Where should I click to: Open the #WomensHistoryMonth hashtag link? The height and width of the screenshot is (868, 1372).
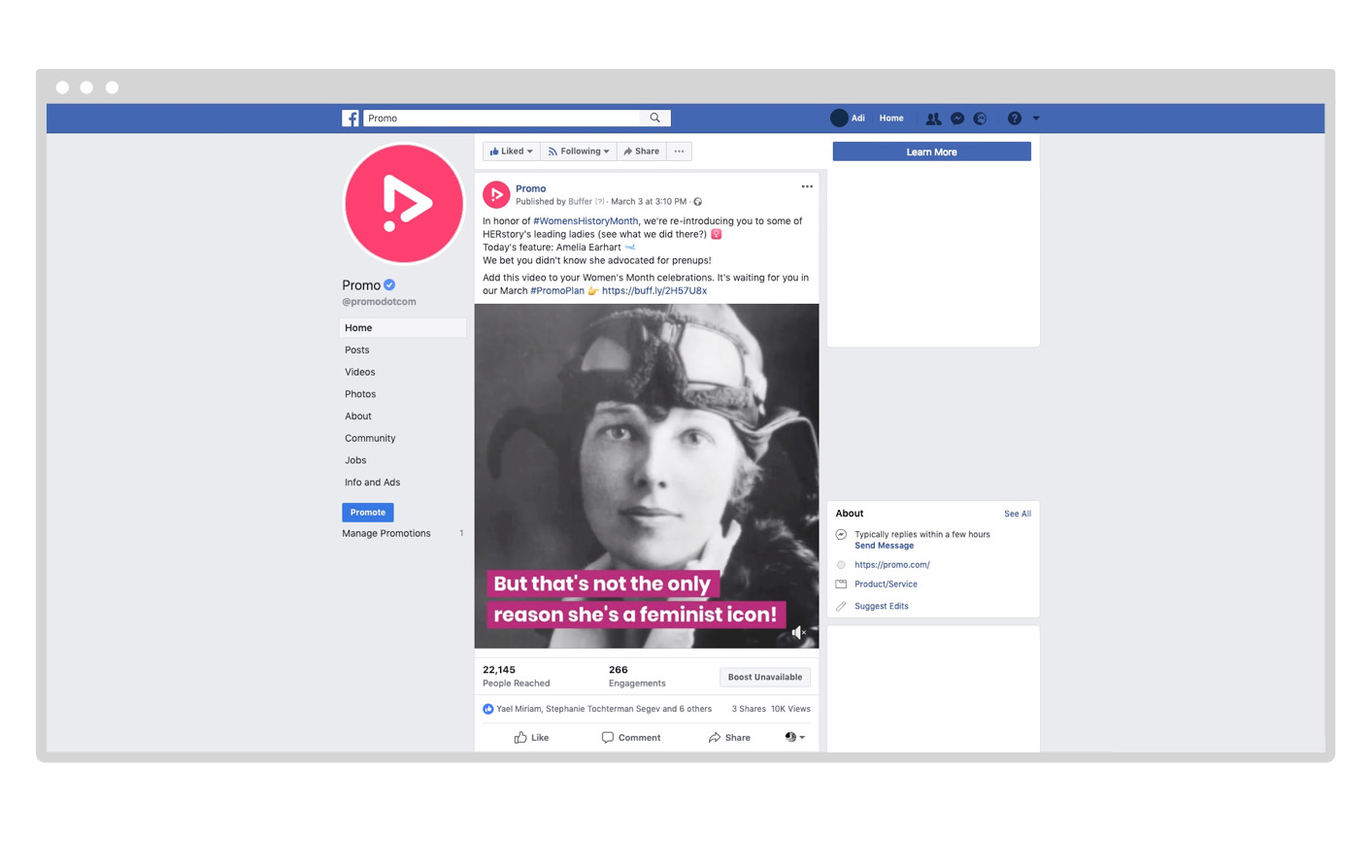586,221
